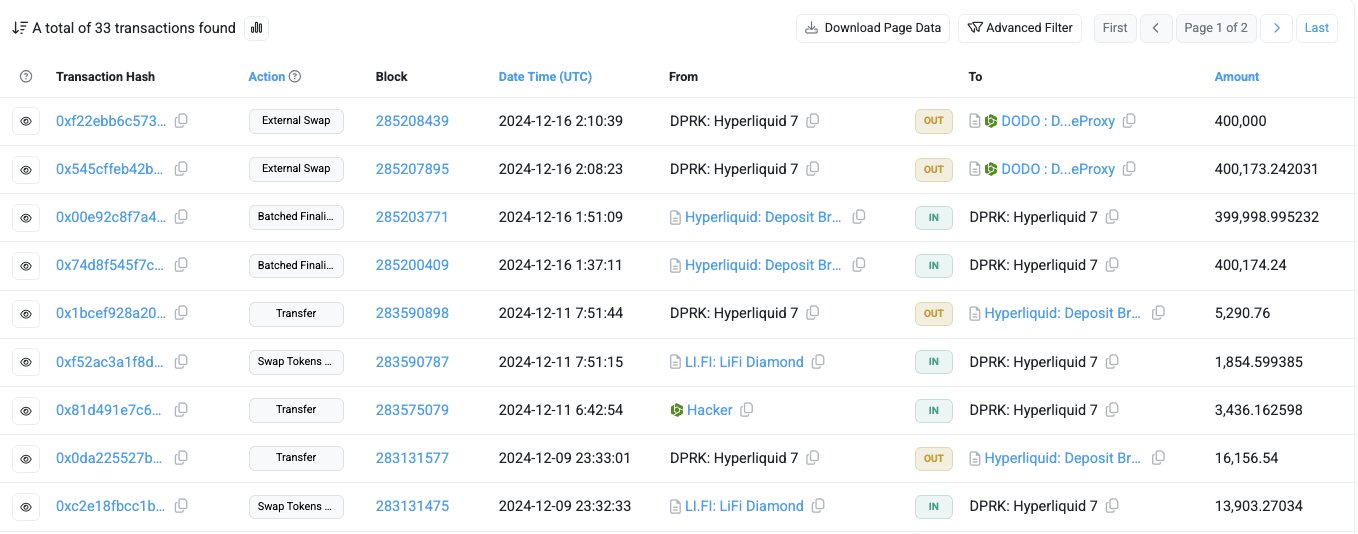The height and width of the screenshot is (534, 1358).
Task: Sort by the Amount column header
Action: click(1236, 77)
